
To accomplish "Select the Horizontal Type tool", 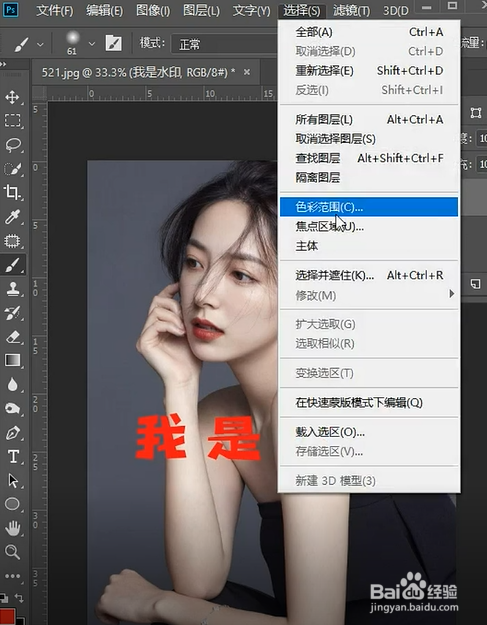I will (13, 457).
